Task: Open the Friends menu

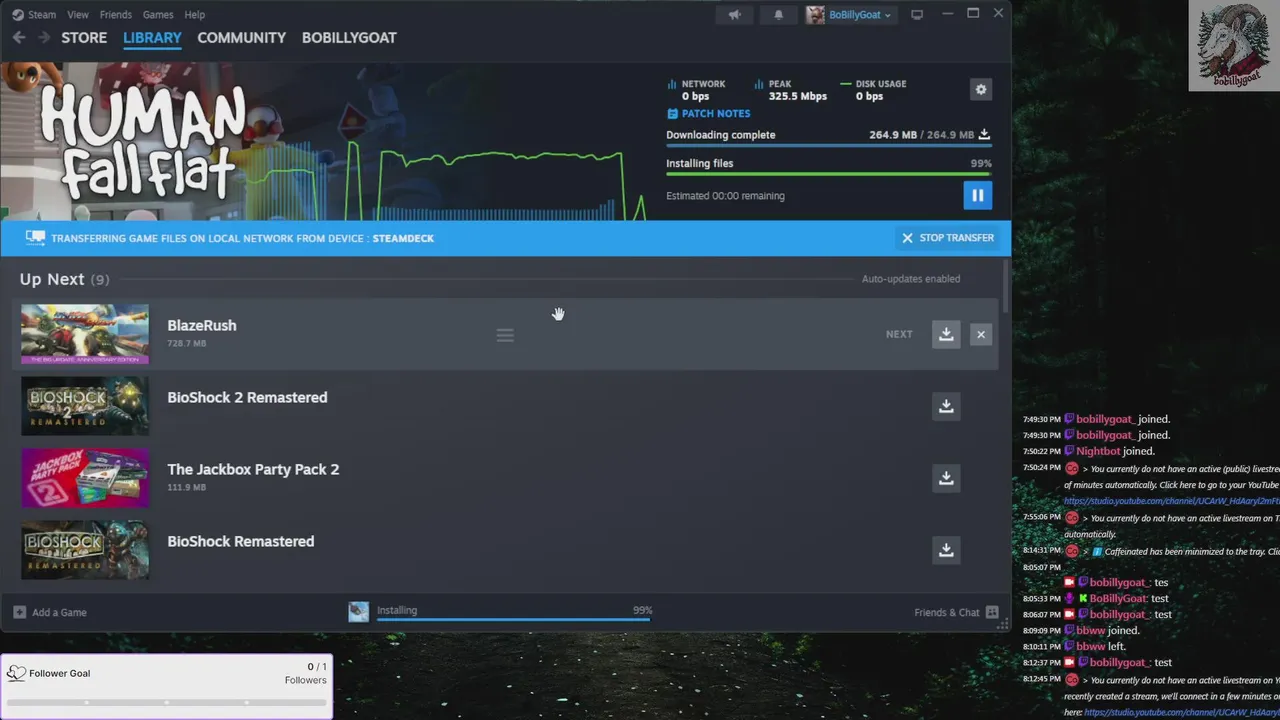Action: coord(116,15)
